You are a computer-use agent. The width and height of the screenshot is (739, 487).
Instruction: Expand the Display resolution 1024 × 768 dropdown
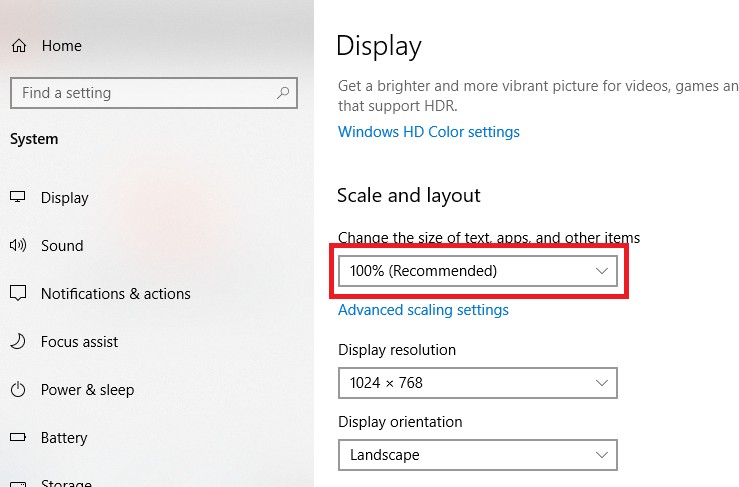click(478, 383)
